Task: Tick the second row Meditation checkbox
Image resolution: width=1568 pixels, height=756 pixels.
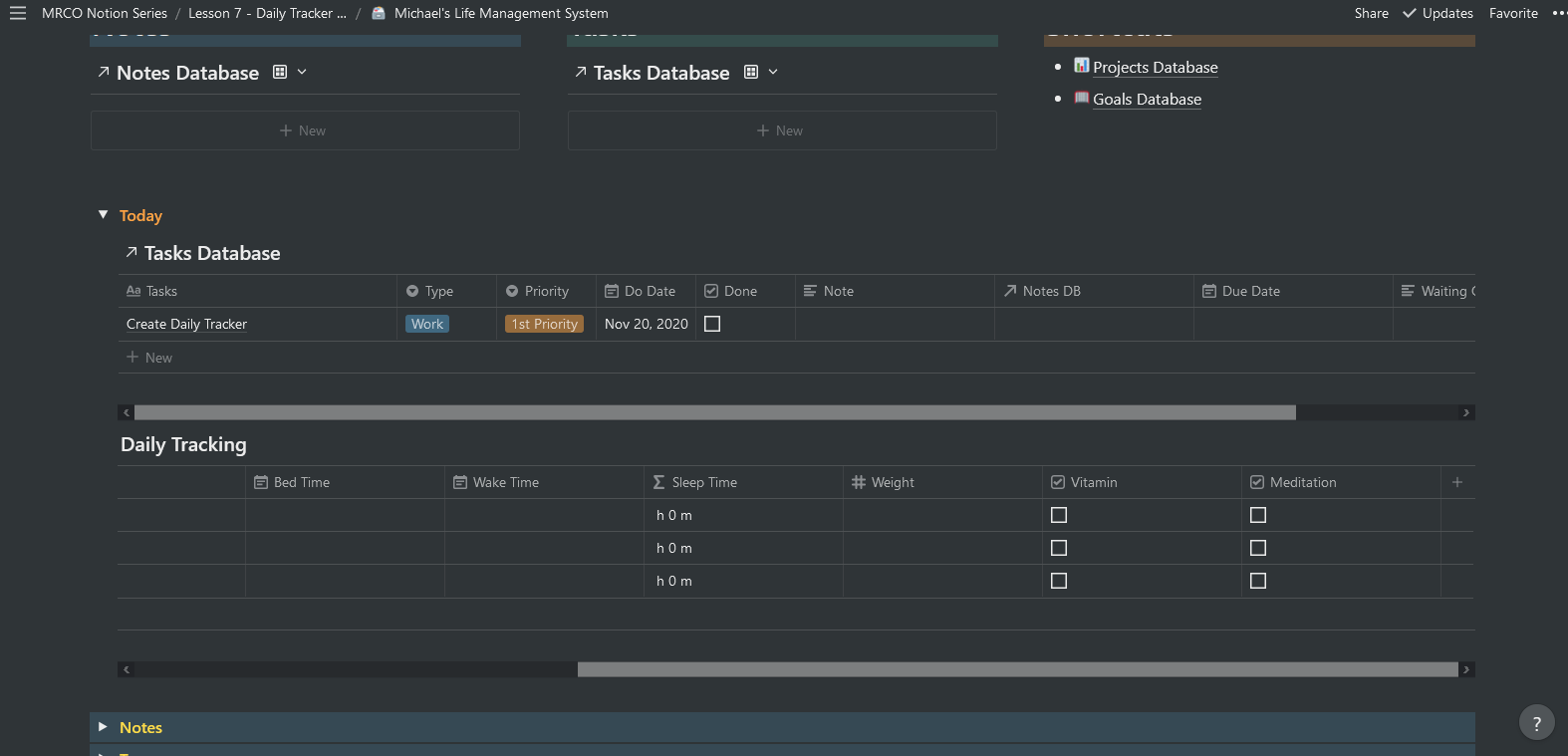Action: tap(1258, 548)
